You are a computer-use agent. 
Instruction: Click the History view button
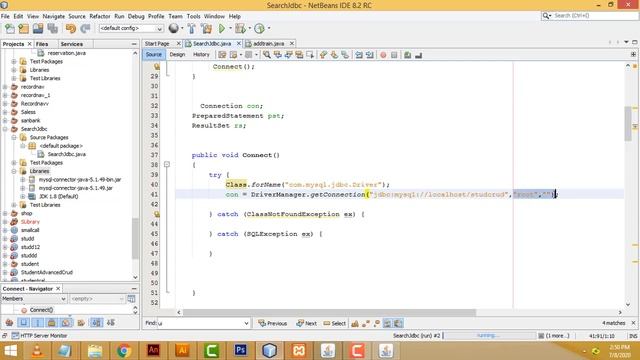click(x=201, y=55)
